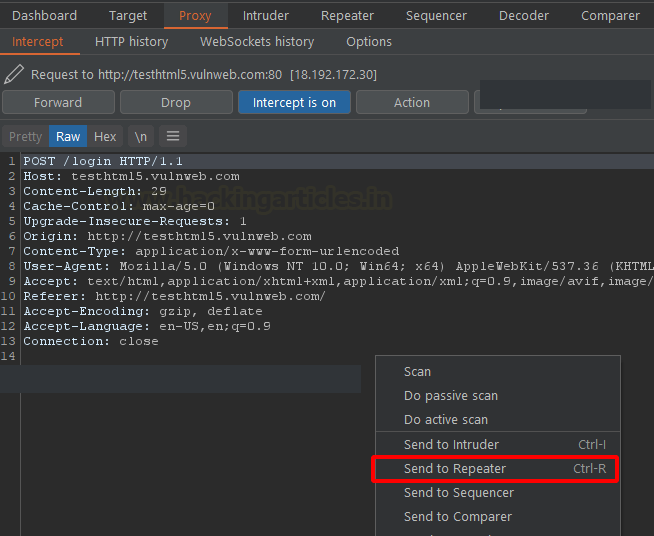Select the Proxy main tab
The width and height of the screenshot is (654, 536).
point(195,15)
